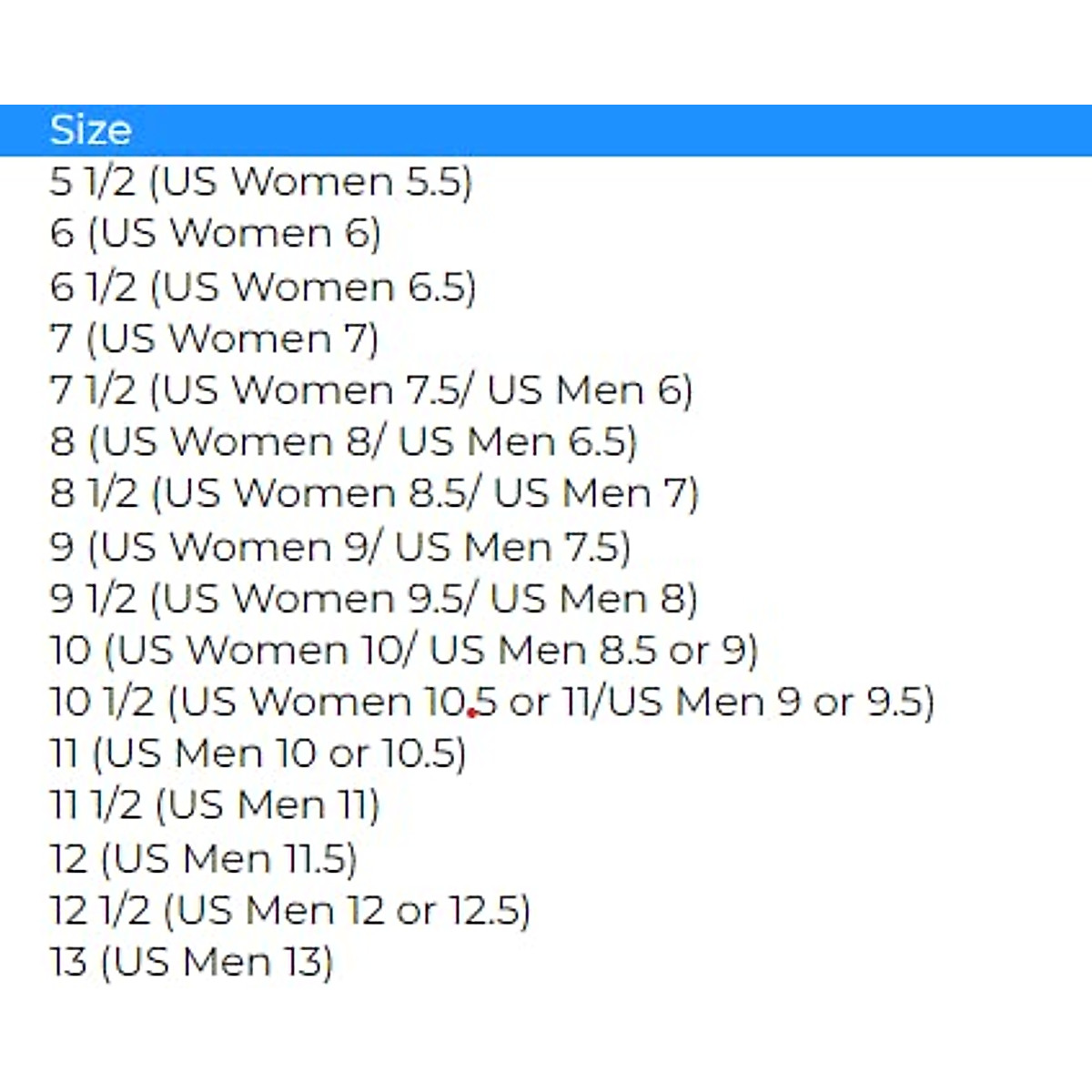Choose size 5 1/2 (US Women 5.5)
Screen dimensions: 1092x1092
pyautogui.click(x=261, y=182)
